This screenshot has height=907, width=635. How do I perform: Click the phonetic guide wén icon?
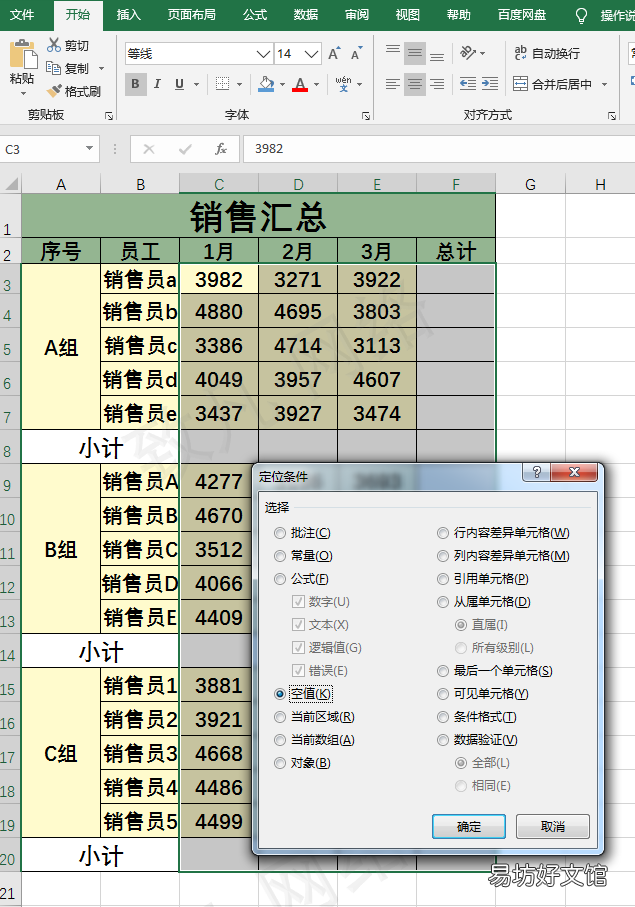[x=344, y=84]
